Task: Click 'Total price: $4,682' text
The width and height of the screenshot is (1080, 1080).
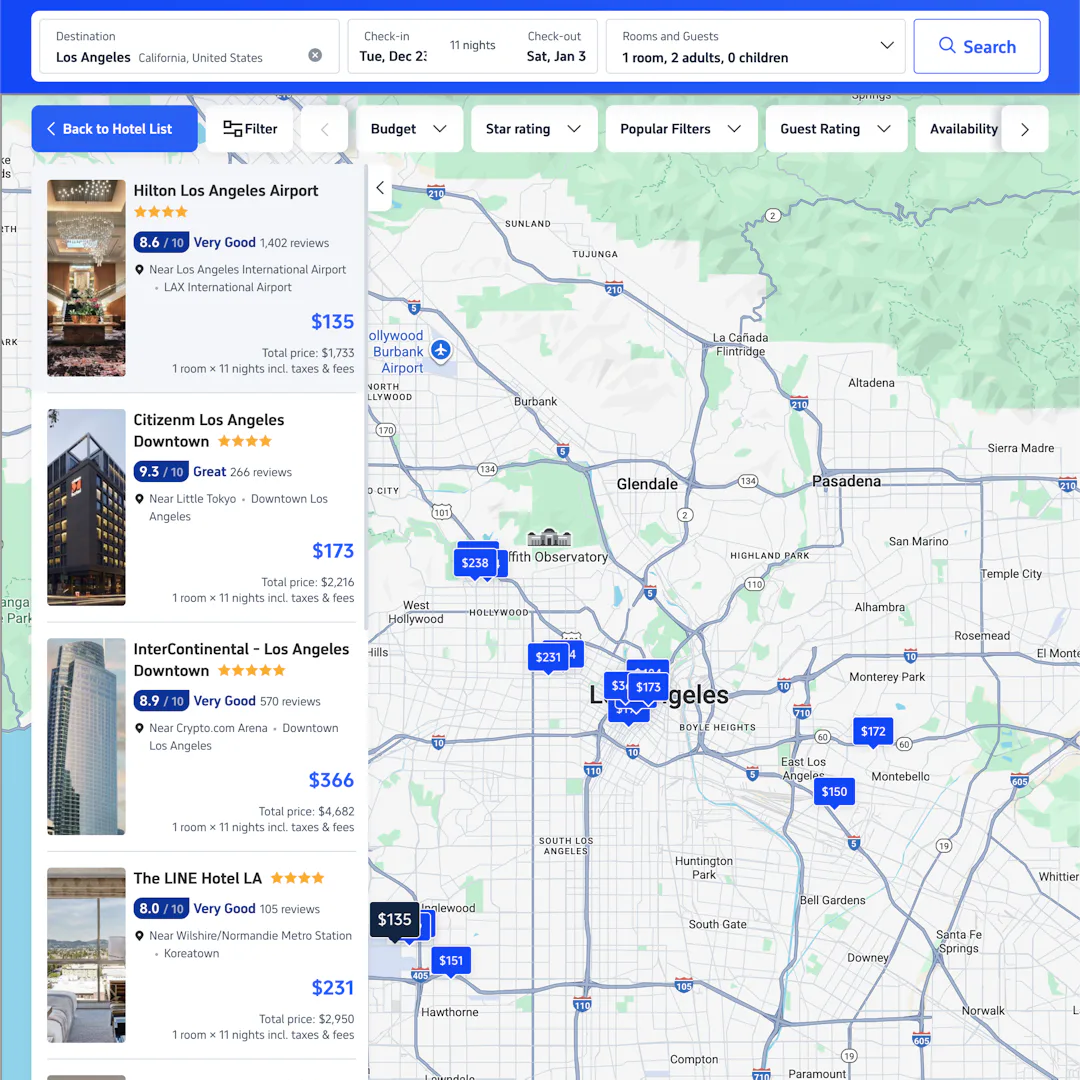Action: coord(307,811)
